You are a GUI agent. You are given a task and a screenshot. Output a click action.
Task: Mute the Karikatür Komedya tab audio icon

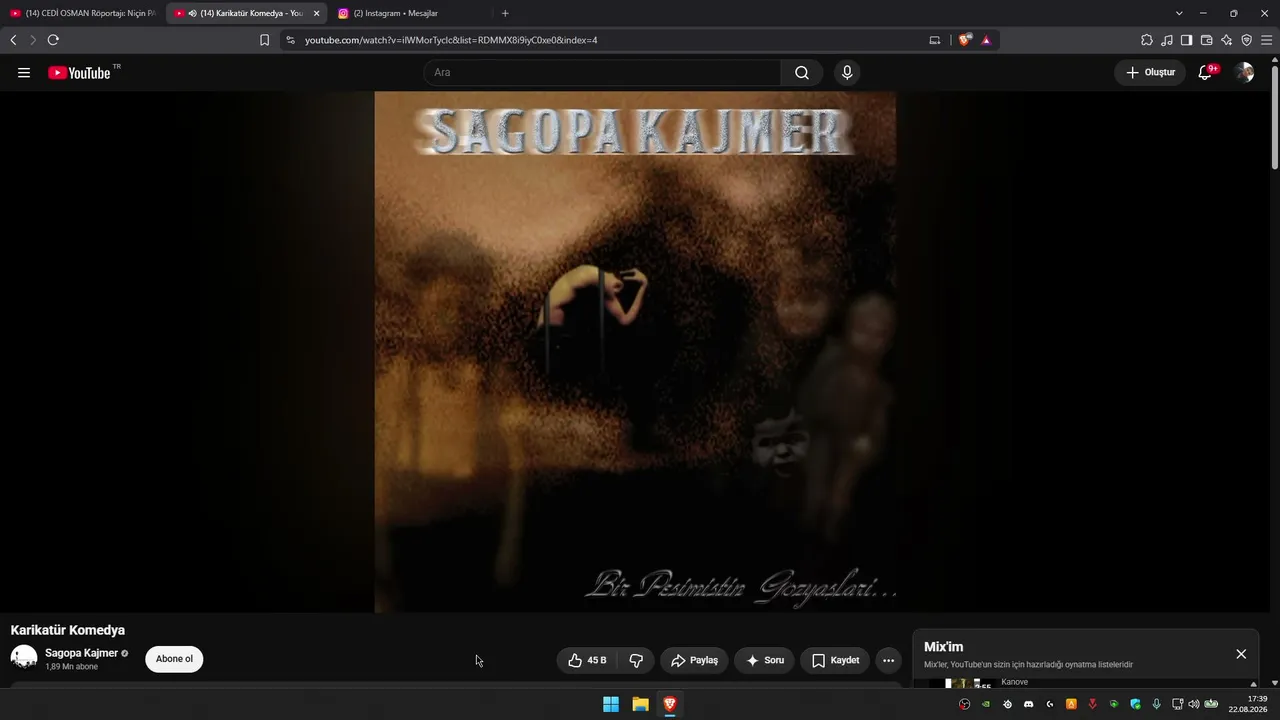tap(192, 13)
